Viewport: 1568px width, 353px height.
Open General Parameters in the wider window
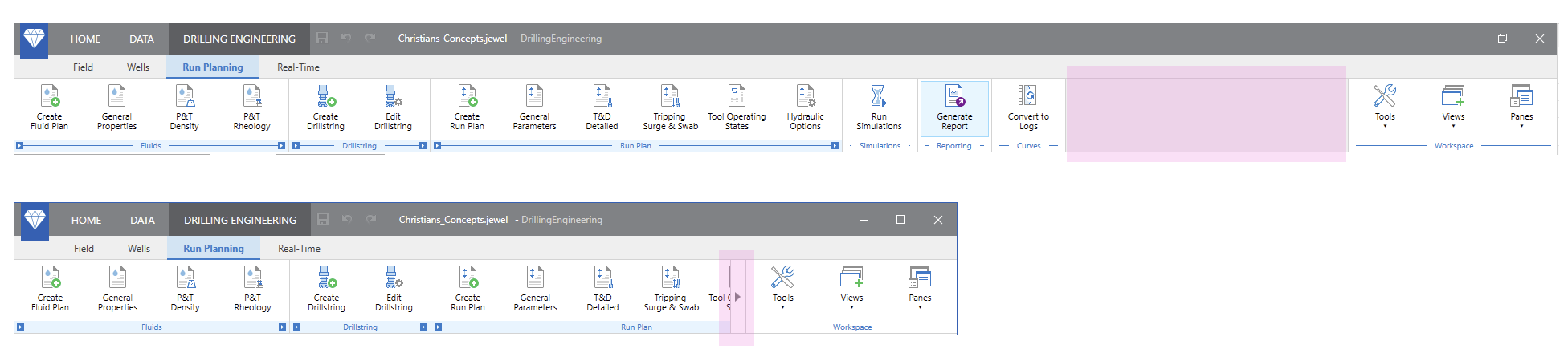(535, 108)
